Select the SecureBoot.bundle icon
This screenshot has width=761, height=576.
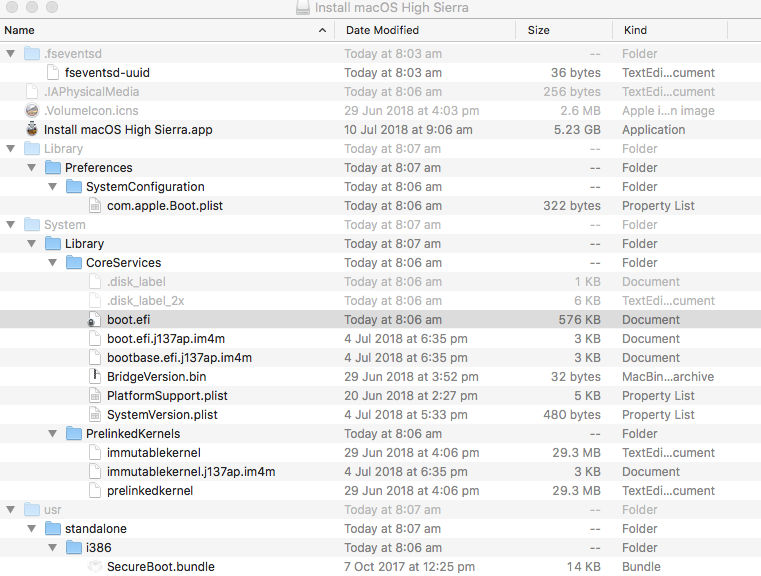[95, 567]
